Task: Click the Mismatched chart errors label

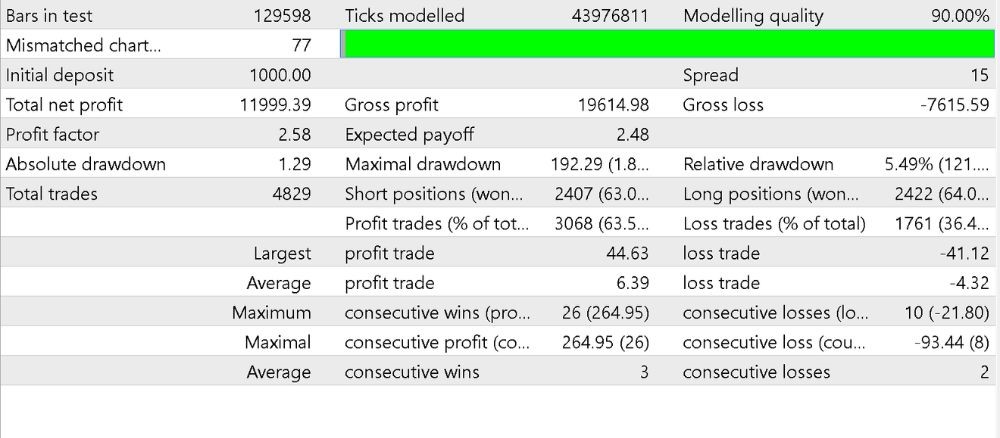Action: pos(82,45)
